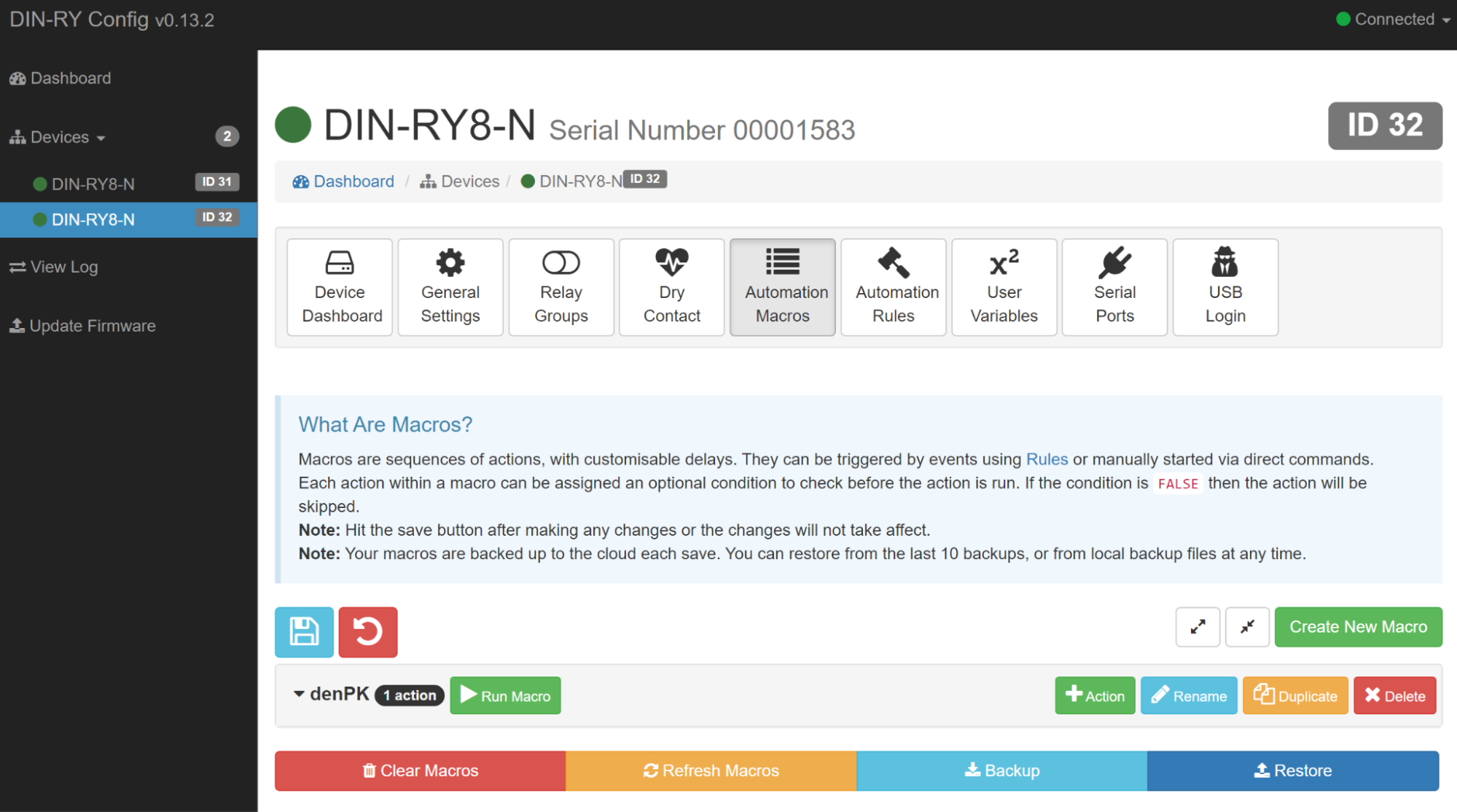Go to General Settings tab
Screen dimensions: 1457x812
[450, 287]
